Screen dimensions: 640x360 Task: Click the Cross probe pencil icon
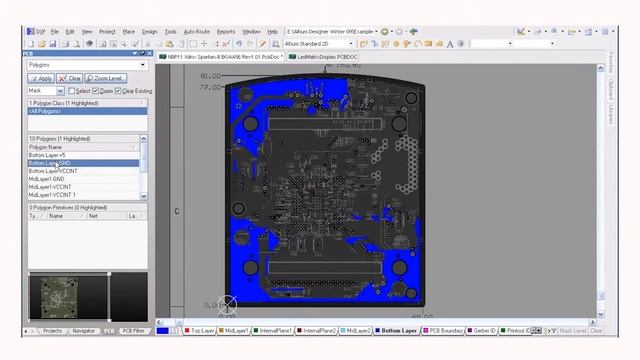click(x=263, y=44)
